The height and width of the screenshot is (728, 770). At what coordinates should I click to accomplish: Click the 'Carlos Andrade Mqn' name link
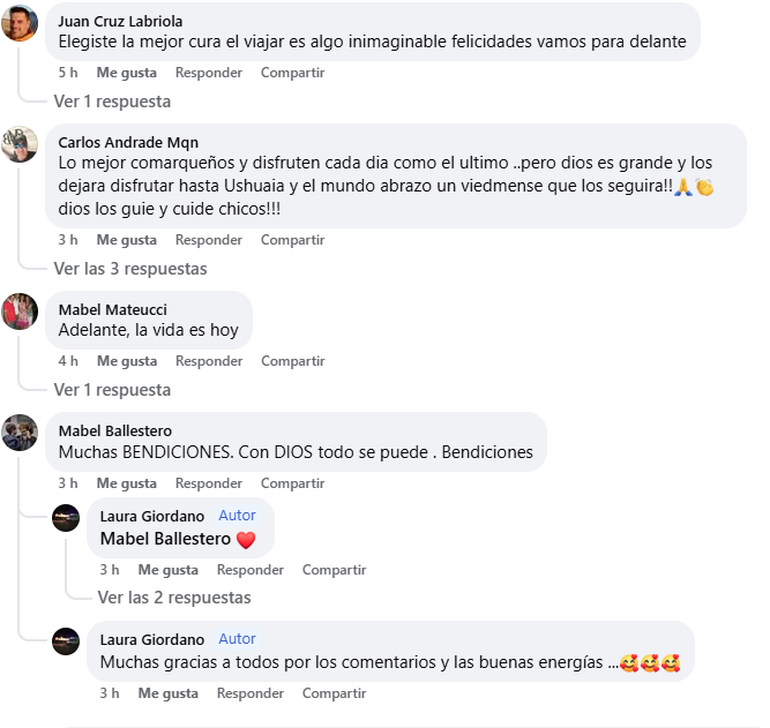(128, 142)
